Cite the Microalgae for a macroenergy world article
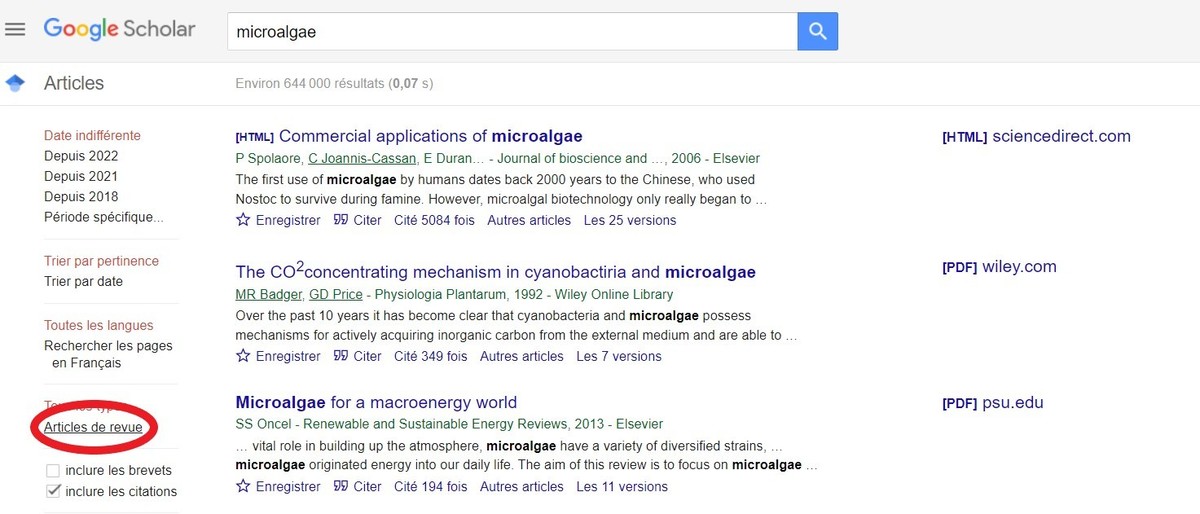The width and height of the screenshot is (1200, 514). pyautogui.click(x=358, y=487)
